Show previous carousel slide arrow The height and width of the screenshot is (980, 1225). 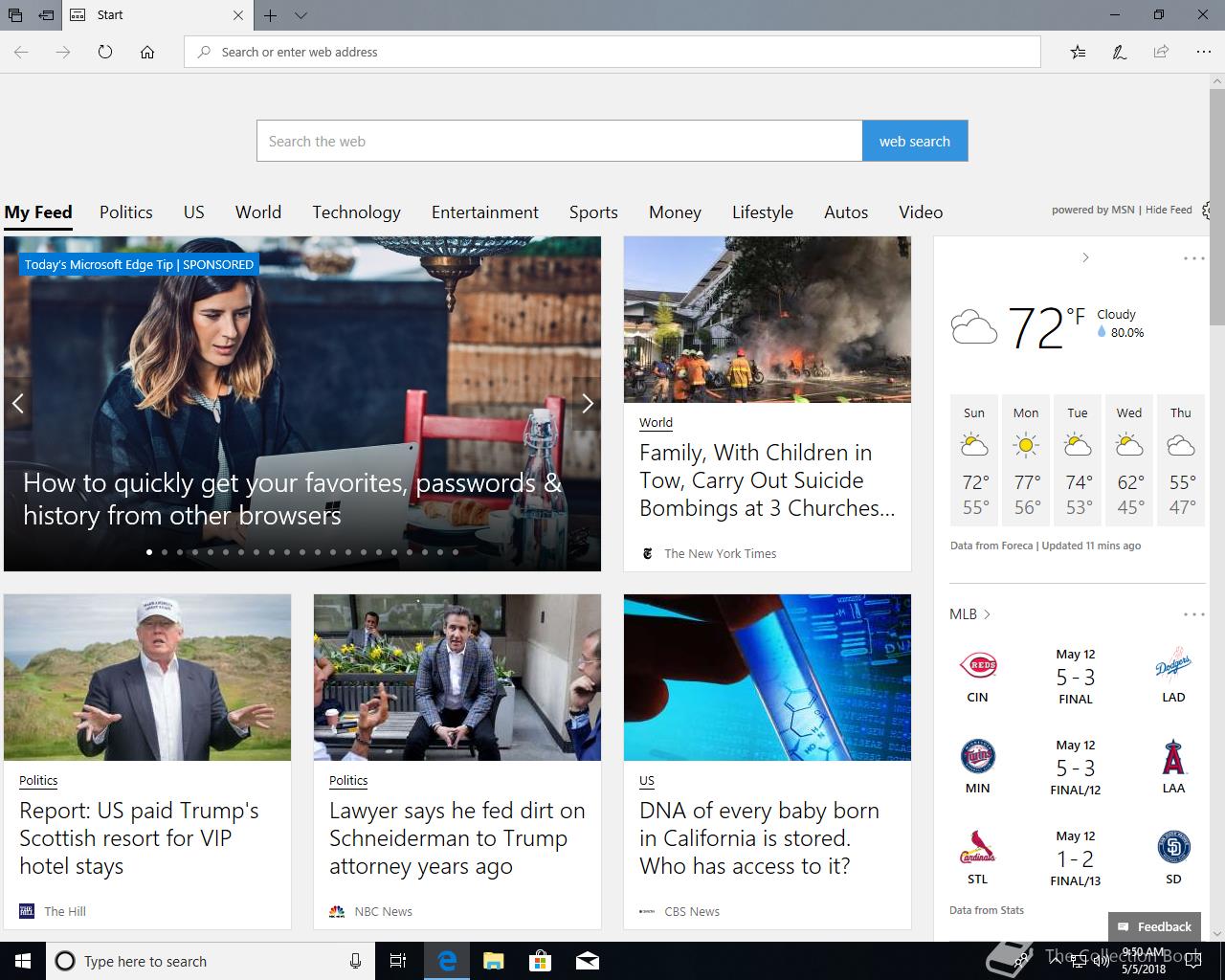17,404
